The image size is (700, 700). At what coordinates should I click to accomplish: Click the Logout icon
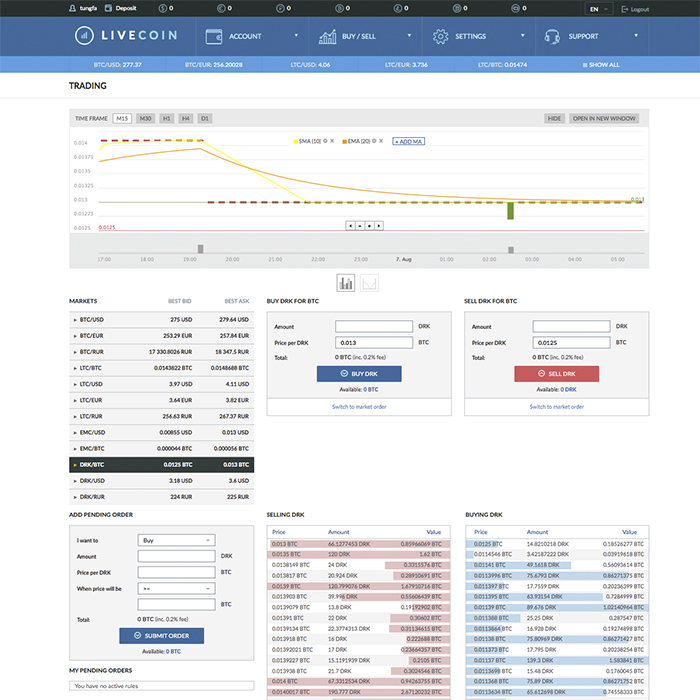(x=625, y=9)
